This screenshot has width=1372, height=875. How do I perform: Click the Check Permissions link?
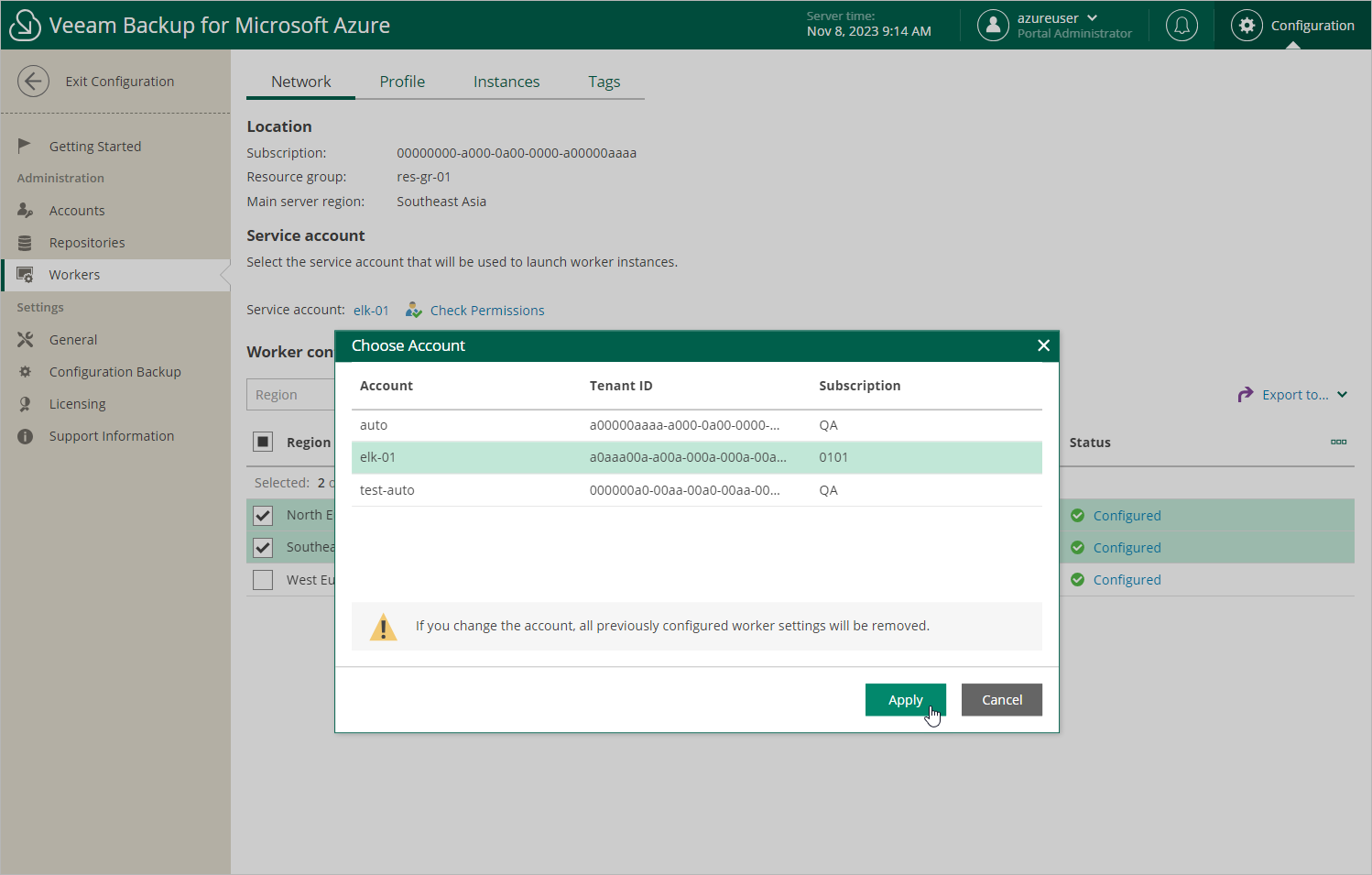tap(487, 311)
